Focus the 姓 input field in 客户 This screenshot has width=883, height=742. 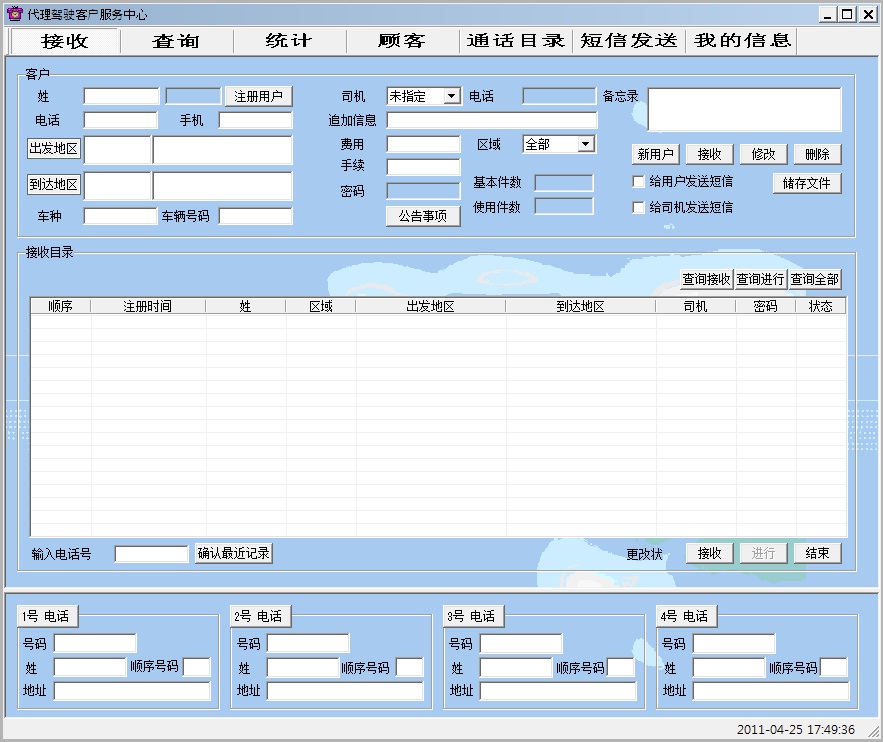121,96
